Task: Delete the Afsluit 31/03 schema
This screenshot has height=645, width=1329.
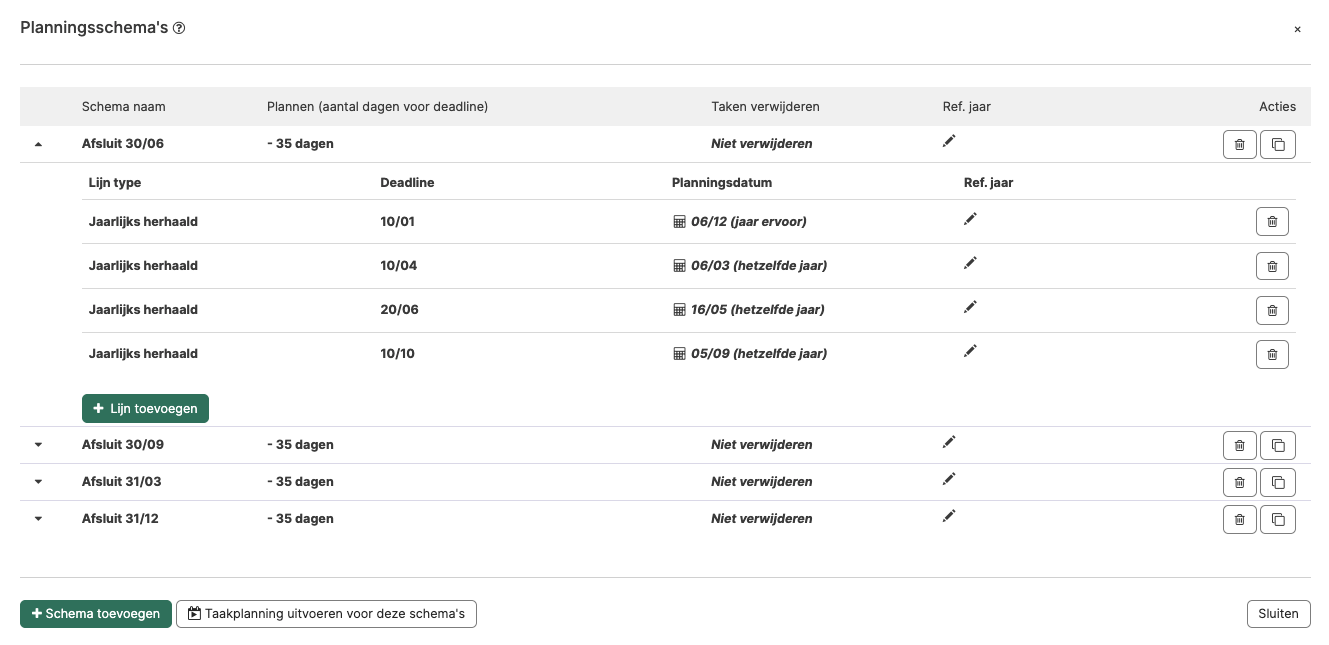Action: 1240,483
